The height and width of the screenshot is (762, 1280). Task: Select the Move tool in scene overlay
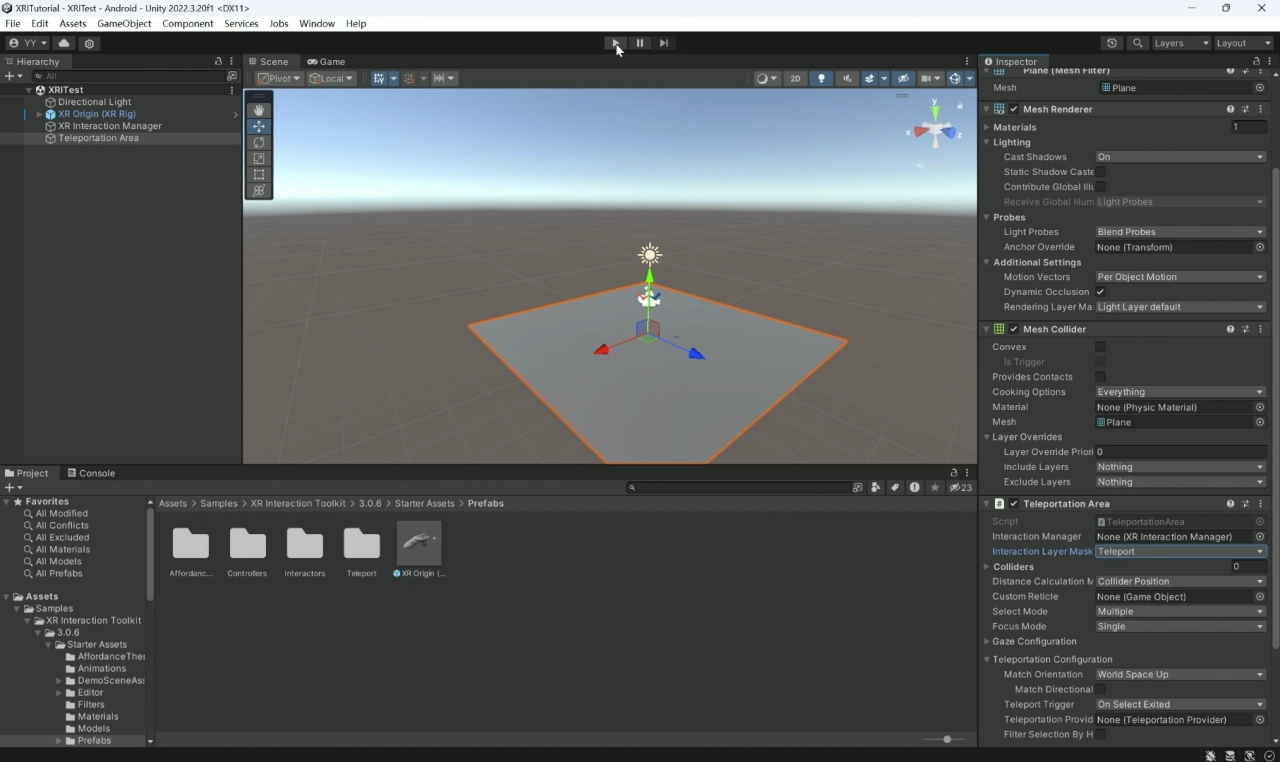(x=259, y=126)
